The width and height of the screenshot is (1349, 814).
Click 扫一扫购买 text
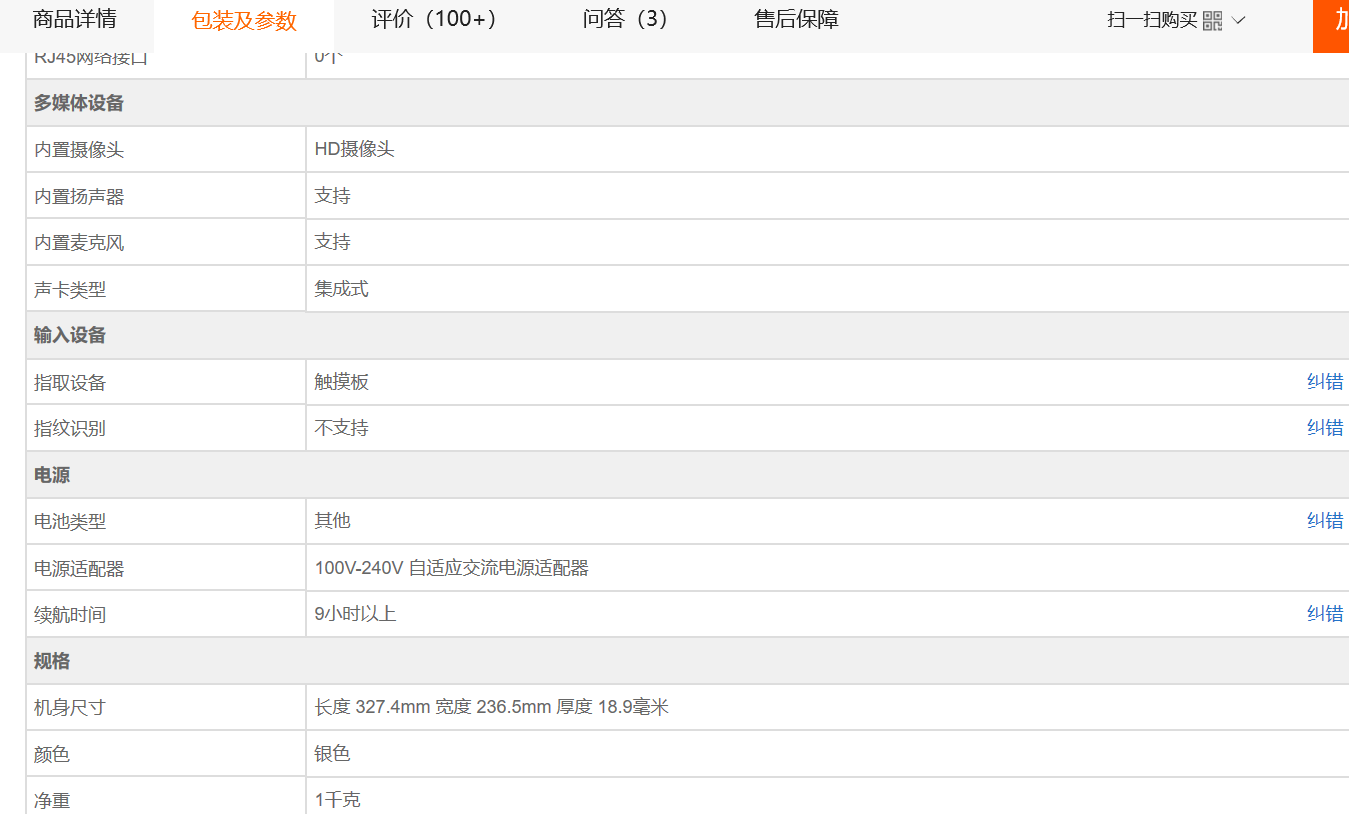coord(1152,20)
